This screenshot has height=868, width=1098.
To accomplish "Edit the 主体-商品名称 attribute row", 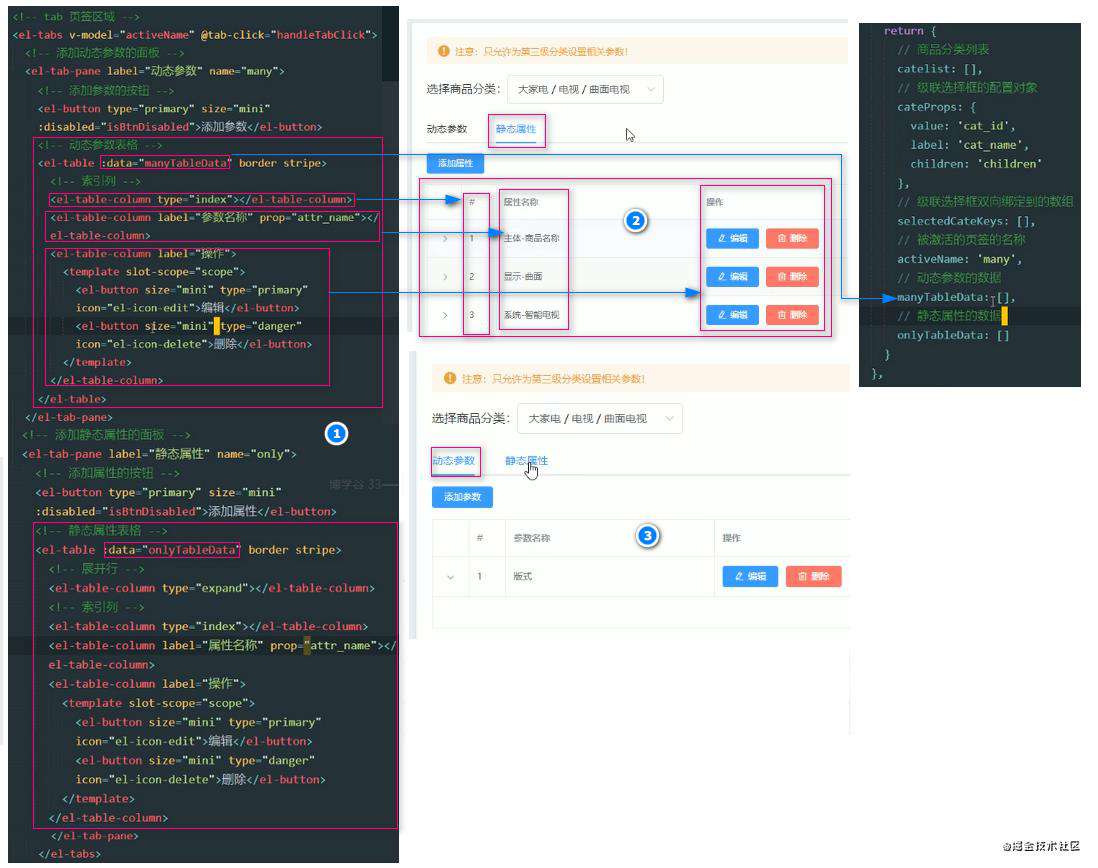I will pyautogui.click(x=732, y=239).
